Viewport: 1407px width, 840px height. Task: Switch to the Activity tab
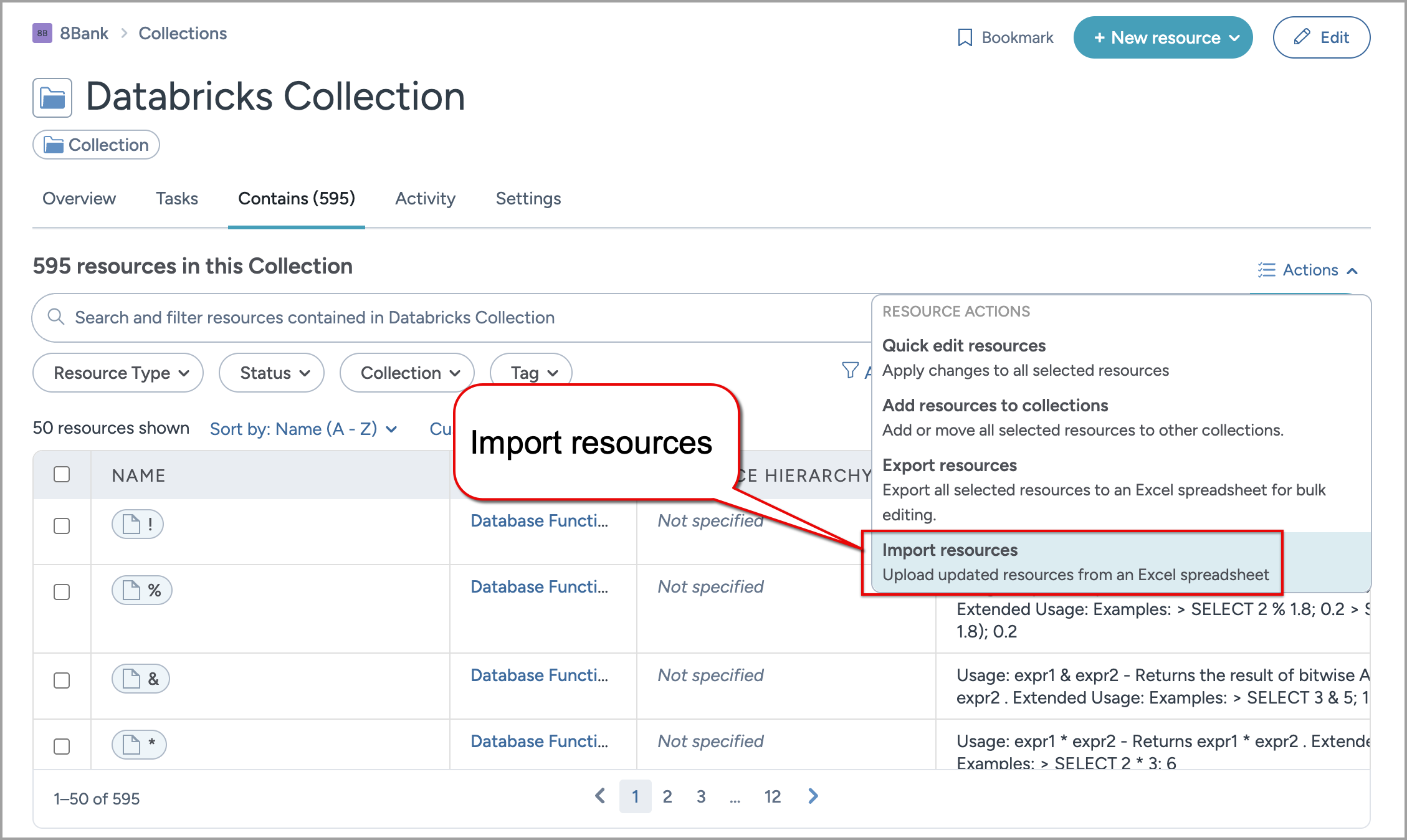[425, 198]
